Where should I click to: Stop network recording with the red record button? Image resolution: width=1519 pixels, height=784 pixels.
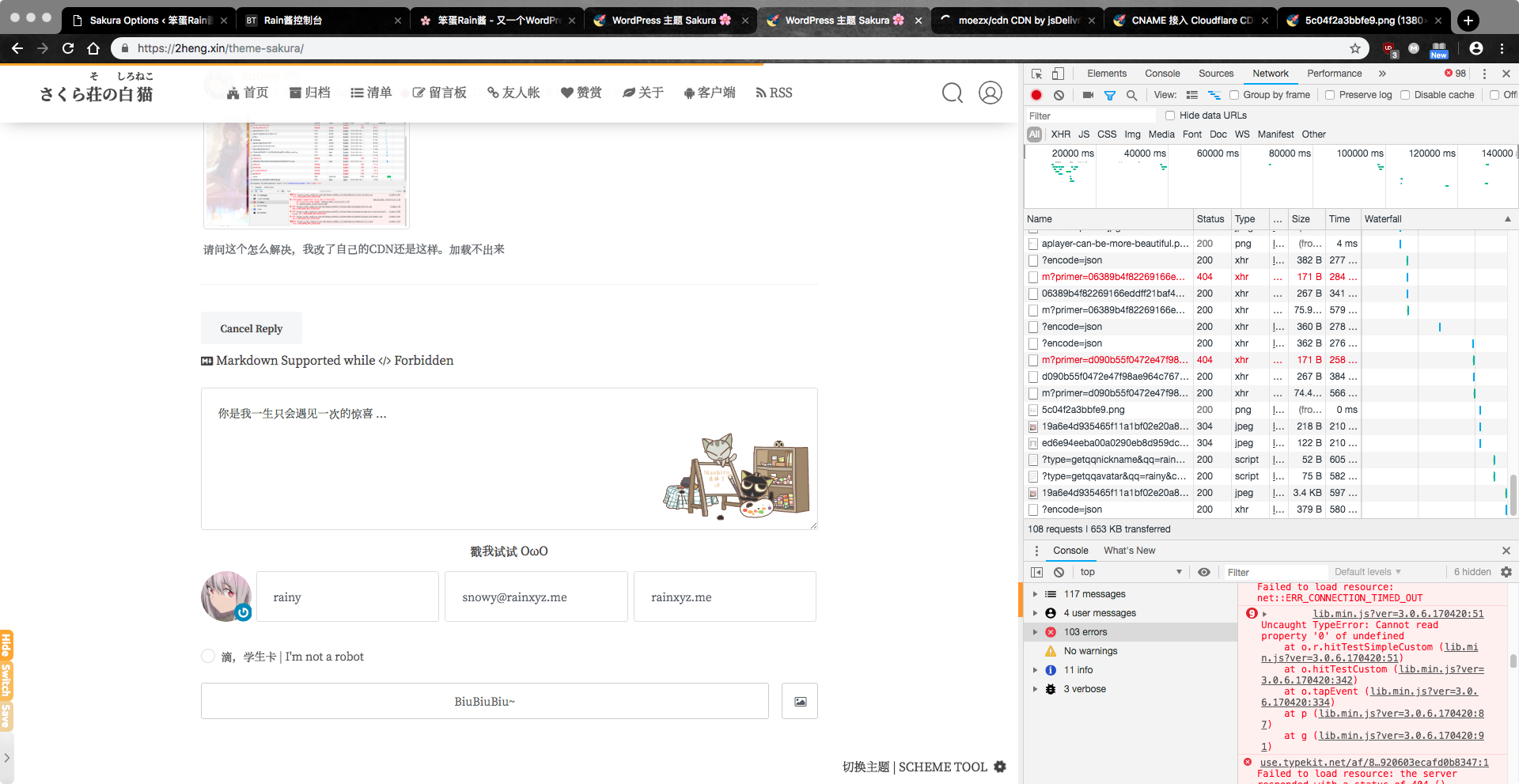tap(1036, 95)
